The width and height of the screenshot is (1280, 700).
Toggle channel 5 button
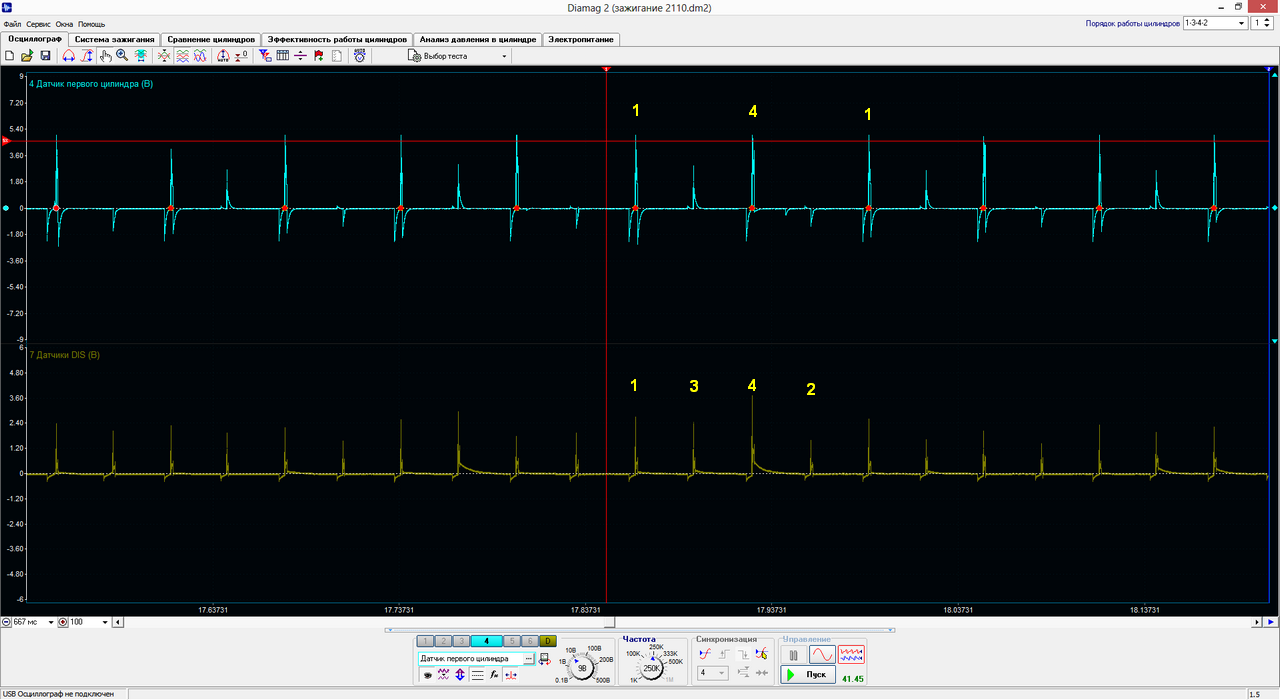click(512, 641)
